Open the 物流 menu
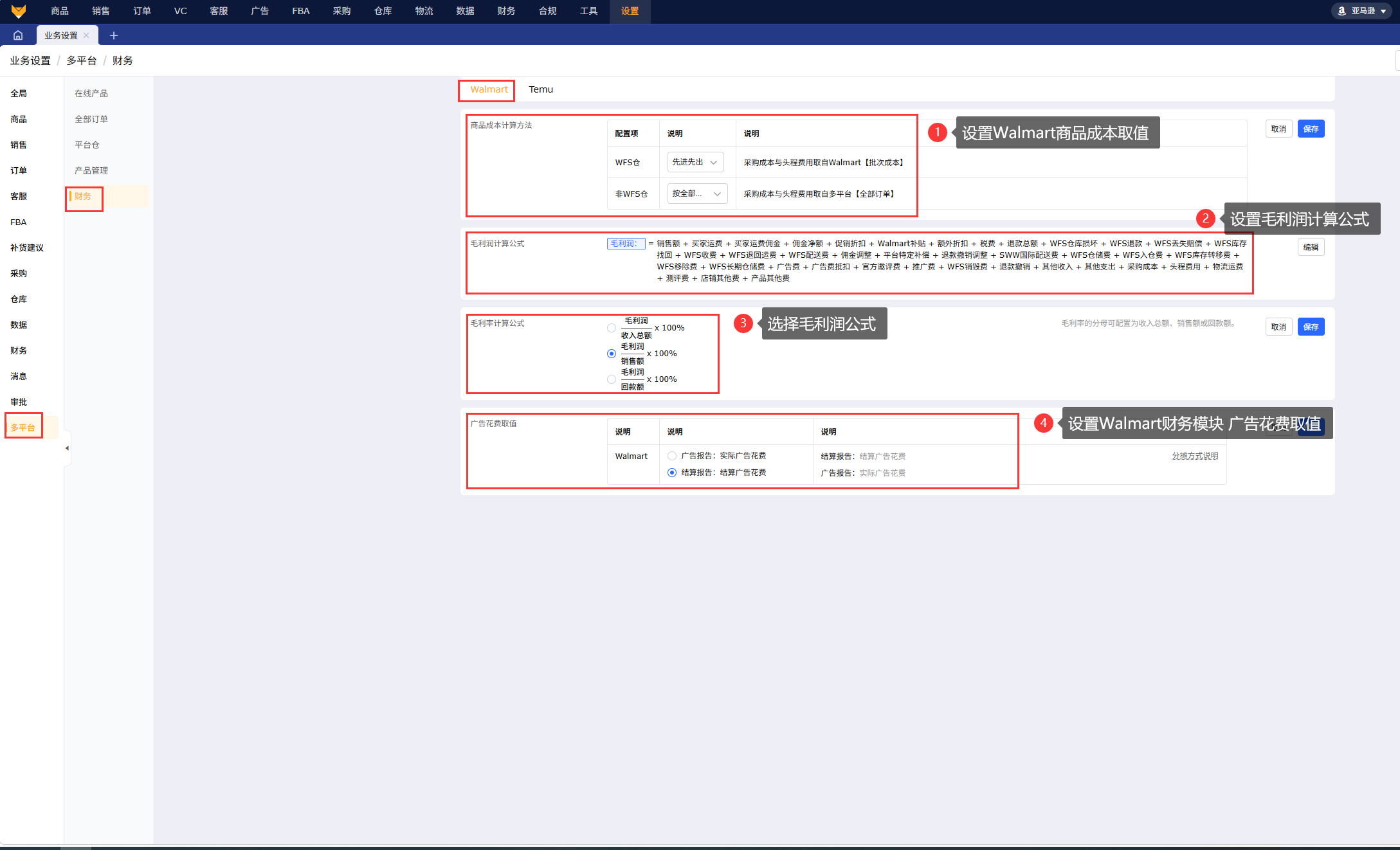This screenshot has height=850, width=1400. [424, 11]
